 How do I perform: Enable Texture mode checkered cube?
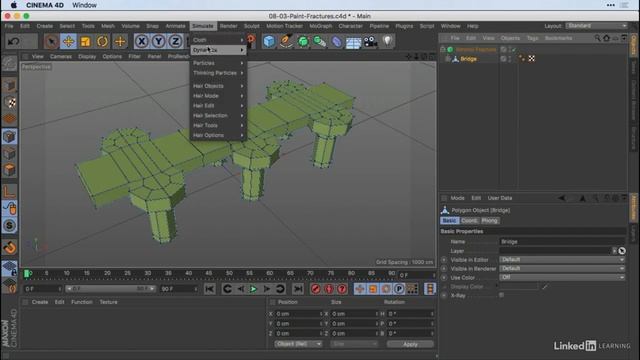pos(9,102)
